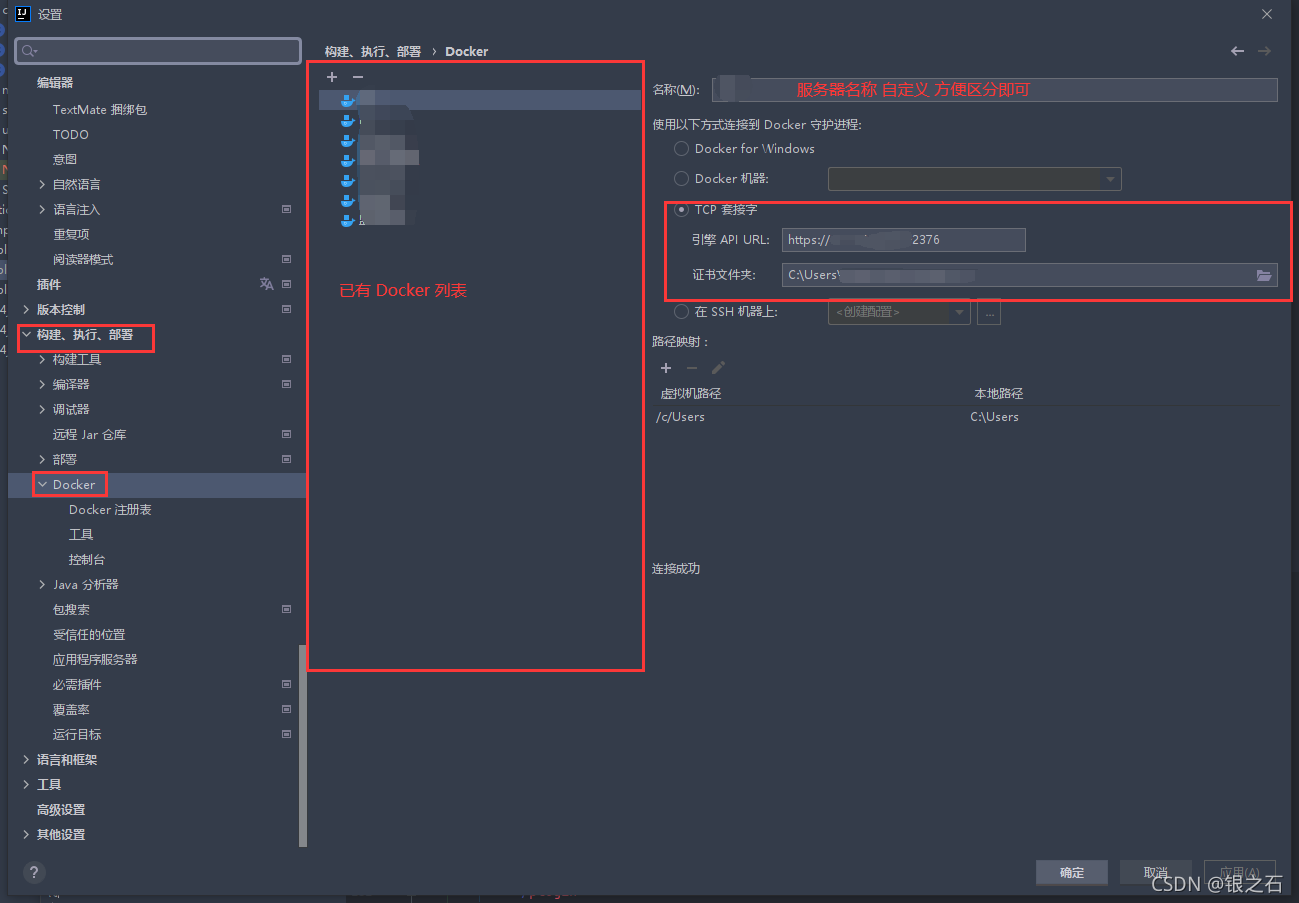Click project-level icon next to 编译器
Viewport: 1299px width, 903px height.
click(x=286, y=384)
